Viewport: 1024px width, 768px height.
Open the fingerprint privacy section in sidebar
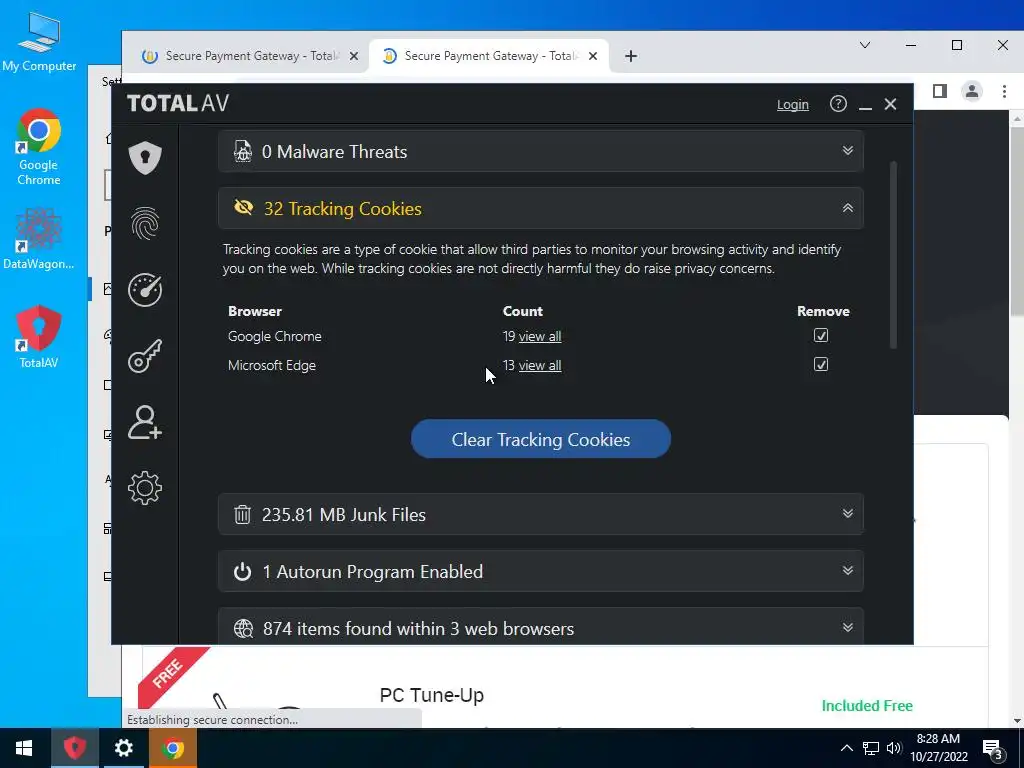click(x=145, y=223)
